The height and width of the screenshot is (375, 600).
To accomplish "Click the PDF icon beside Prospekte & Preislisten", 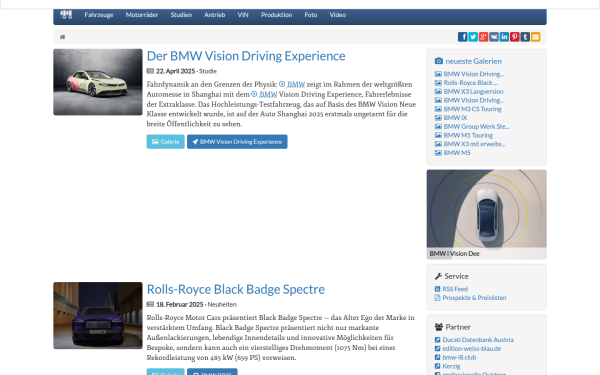I will coord(437,298).
